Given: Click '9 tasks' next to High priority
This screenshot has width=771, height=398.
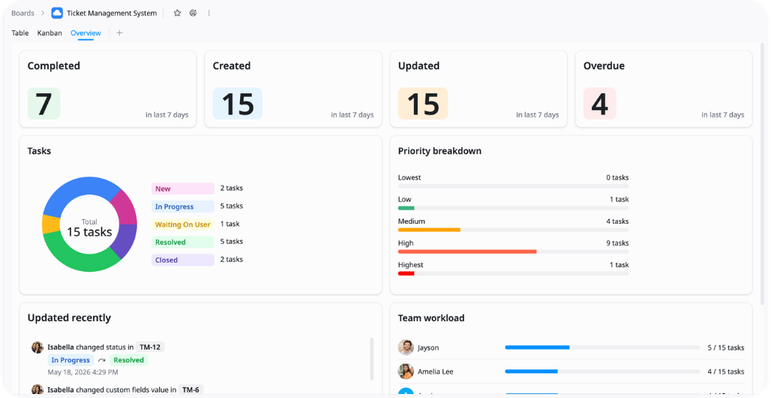Looking at the screenshot, I should [618, 243].
